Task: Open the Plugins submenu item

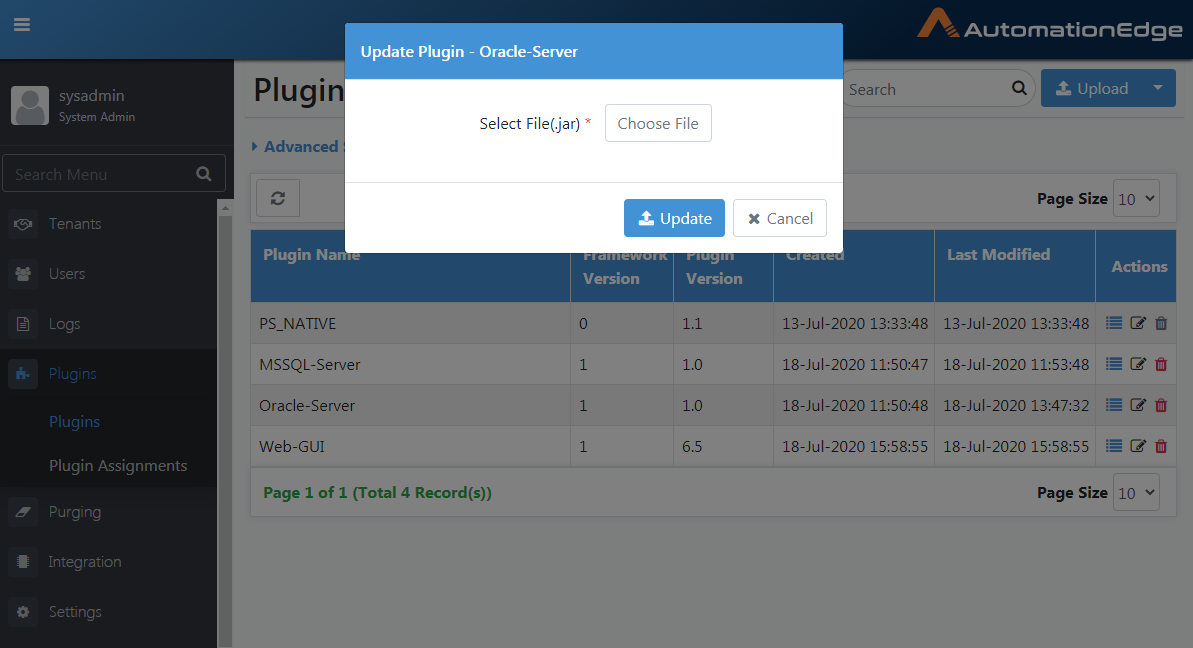Action: (75, 421)
